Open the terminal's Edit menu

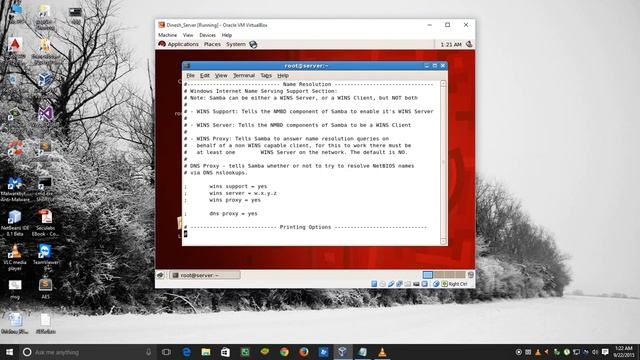[204, 76]
